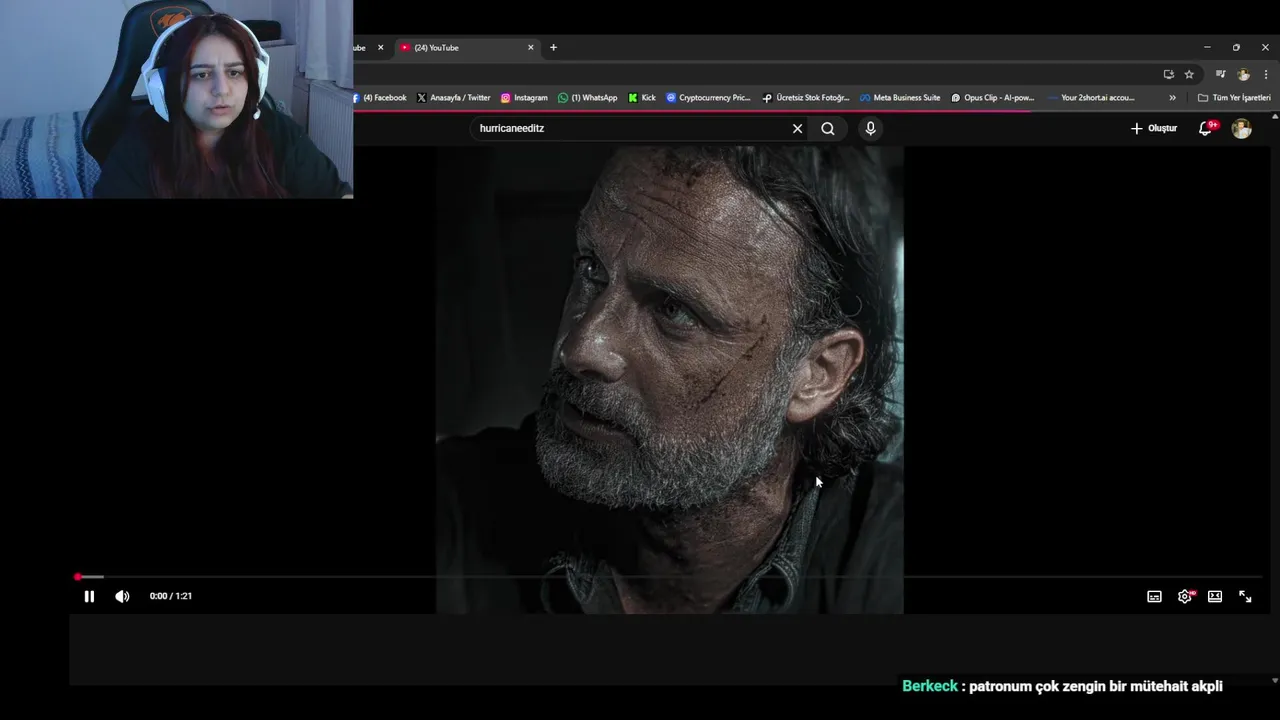
Task: Start voice search with microphone icon
Action: 870,128
